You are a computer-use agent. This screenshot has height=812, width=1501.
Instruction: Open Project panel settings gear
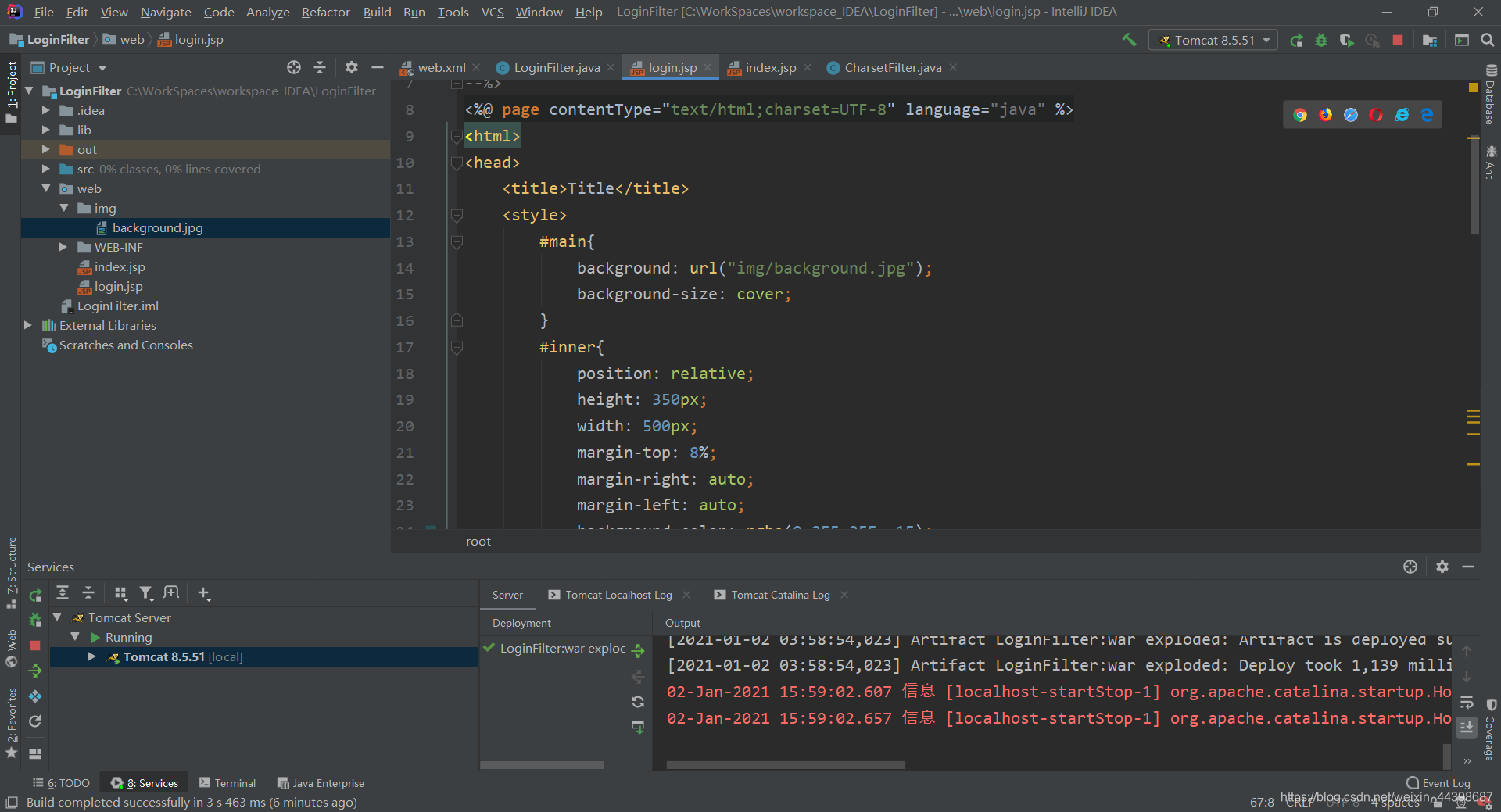(352, 67)
